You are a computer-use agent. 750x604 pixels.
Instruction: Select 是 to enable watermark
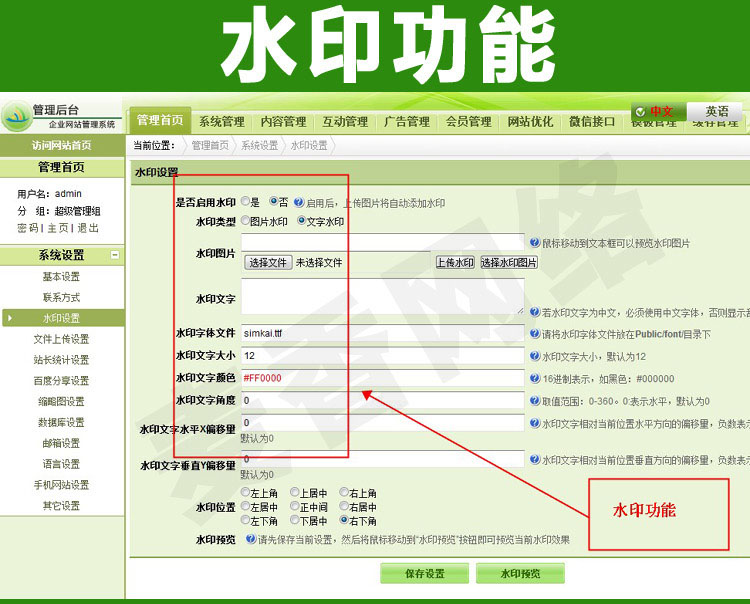pyautogui.click(x=245, y=201)
